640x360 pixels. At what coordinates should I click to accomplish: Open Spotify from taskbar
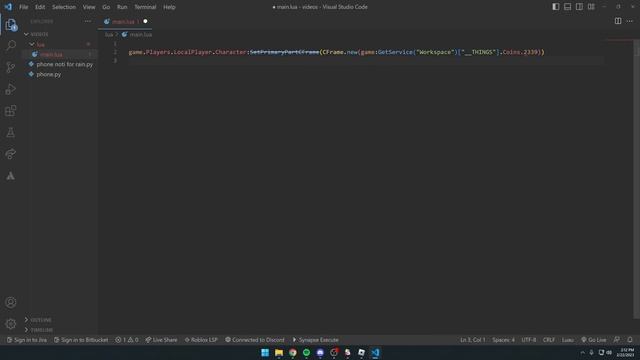[x=306, y=352]
